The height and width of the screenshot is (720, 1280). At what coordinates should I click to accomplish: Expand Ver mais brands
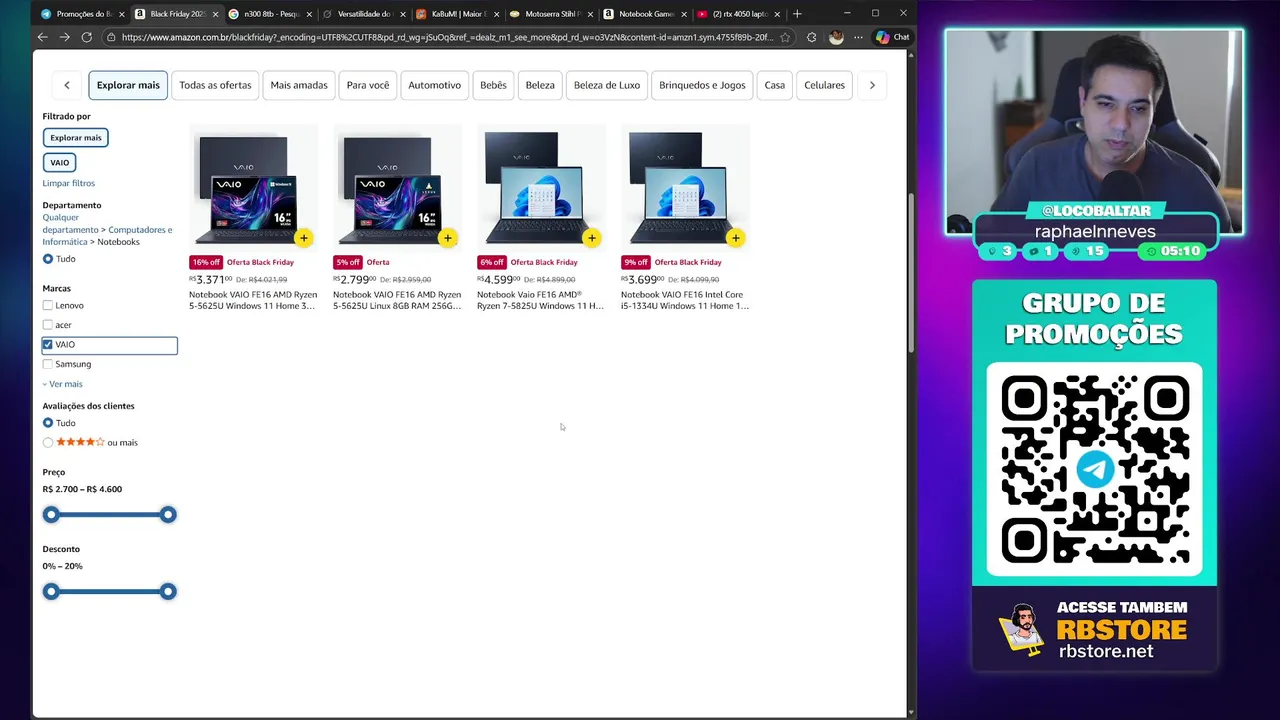[x=63, y=384]
